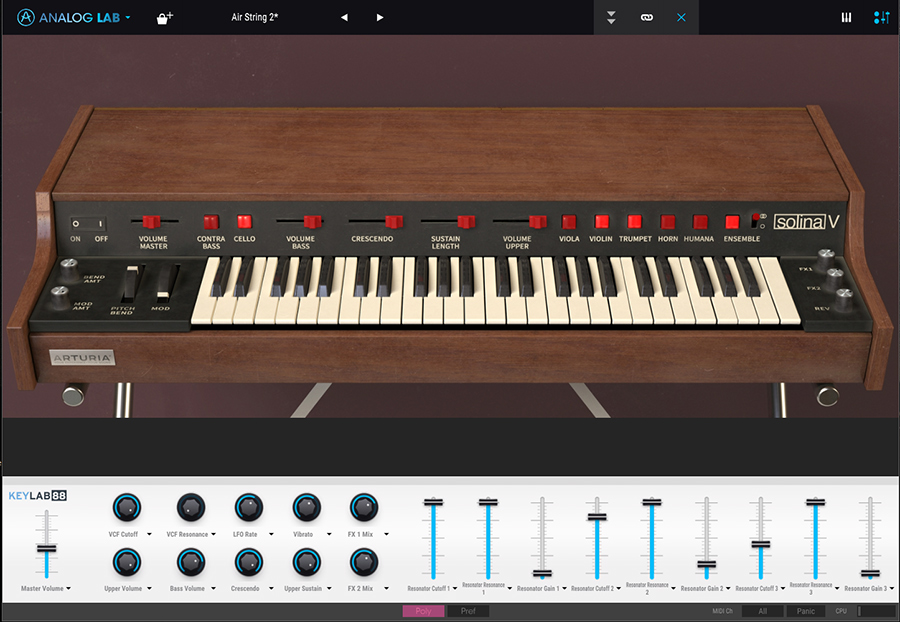Screen dimensions: 900x622
Task: Click the Mod Amt knob
Action: [60, 296]
